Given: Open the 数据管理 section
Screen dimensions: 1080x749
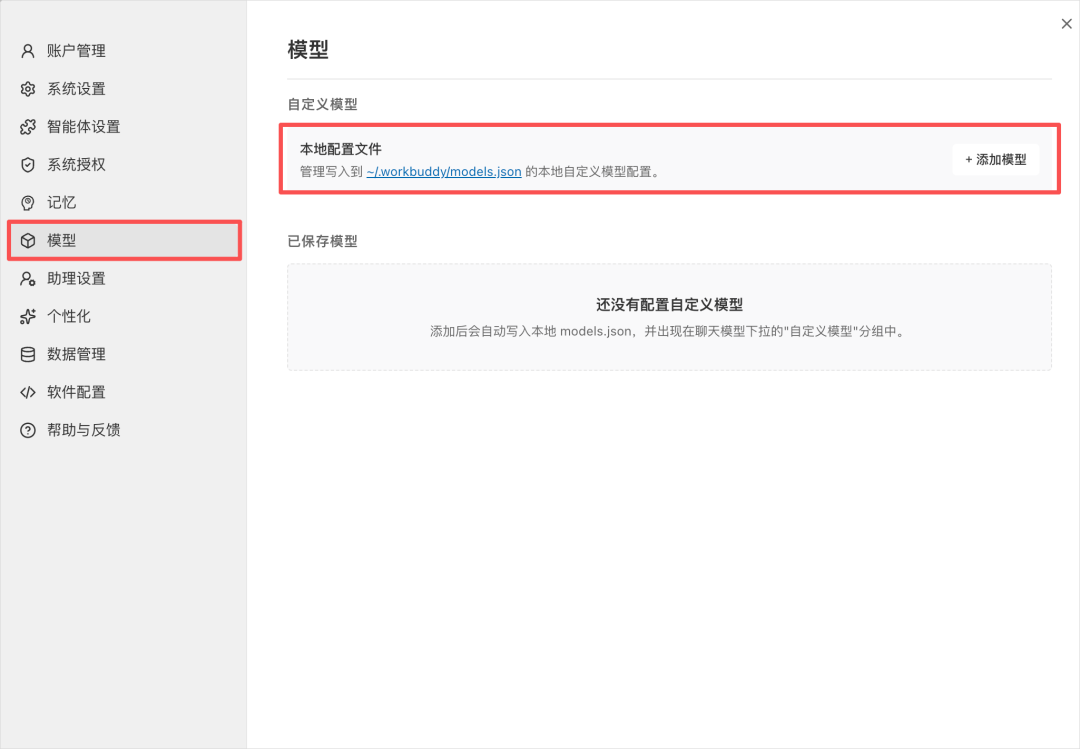Looking at the screenshot, I should click(x=124, y=354).
